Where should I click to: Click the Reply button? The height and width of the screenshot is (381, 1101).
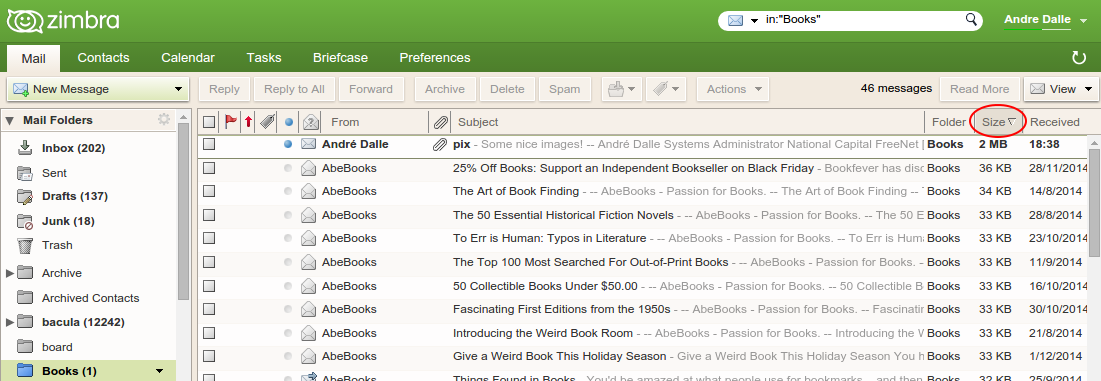224,89
